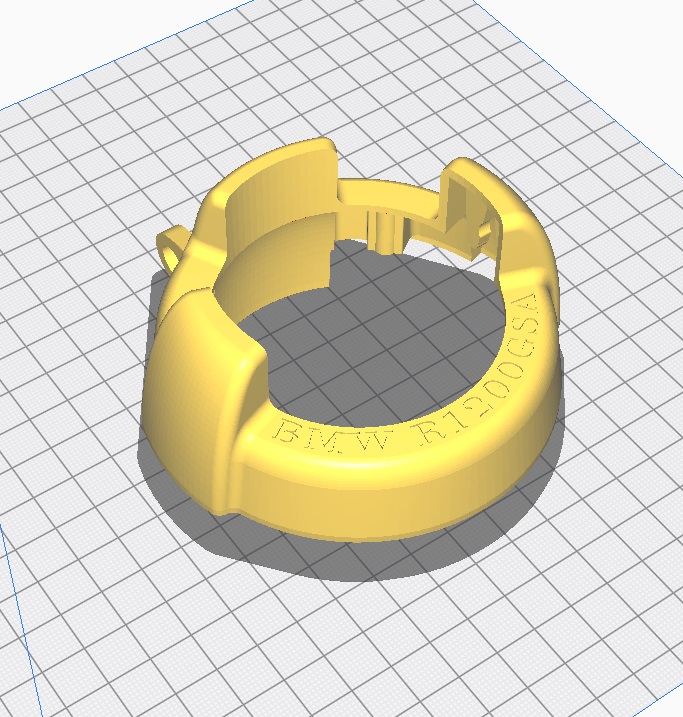Click the small peg on the back right outer side
683x717 pixels.
[489, 231]
